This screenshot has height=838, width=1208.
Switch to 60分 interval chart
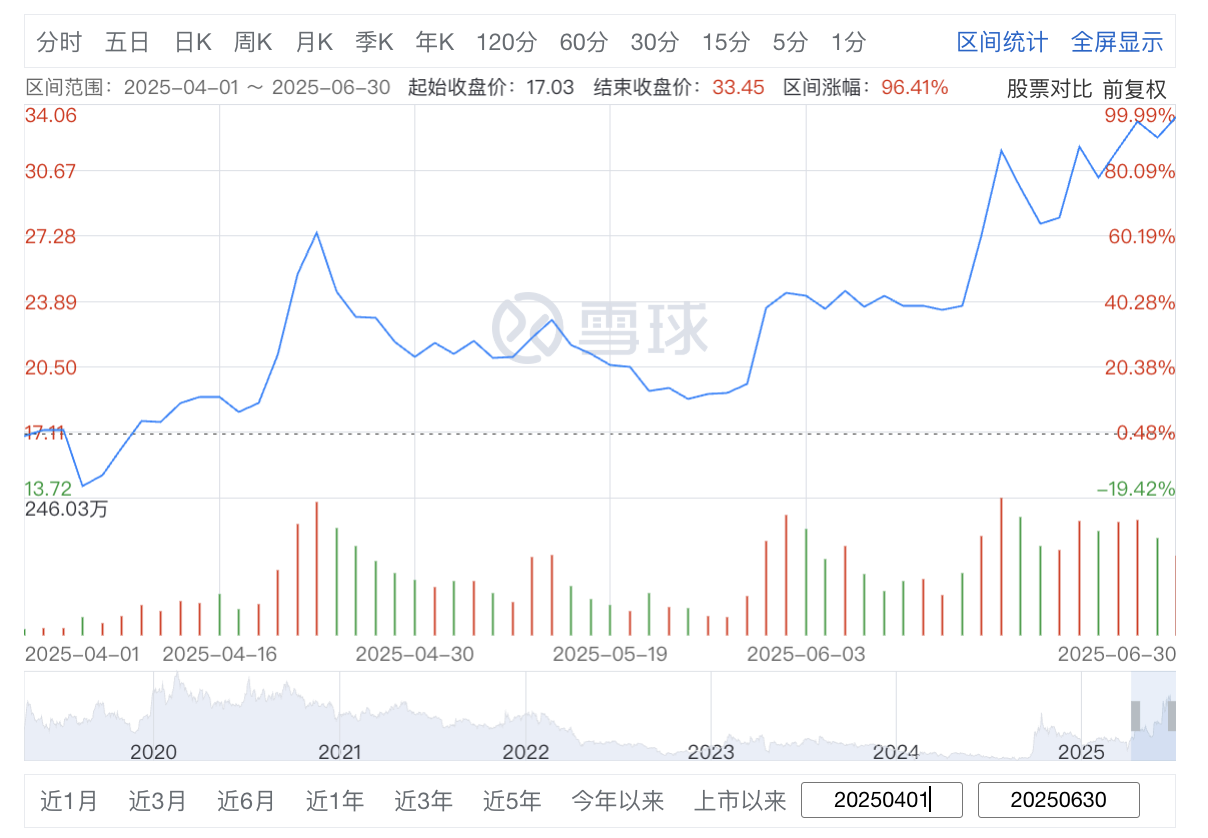(583, 42)
